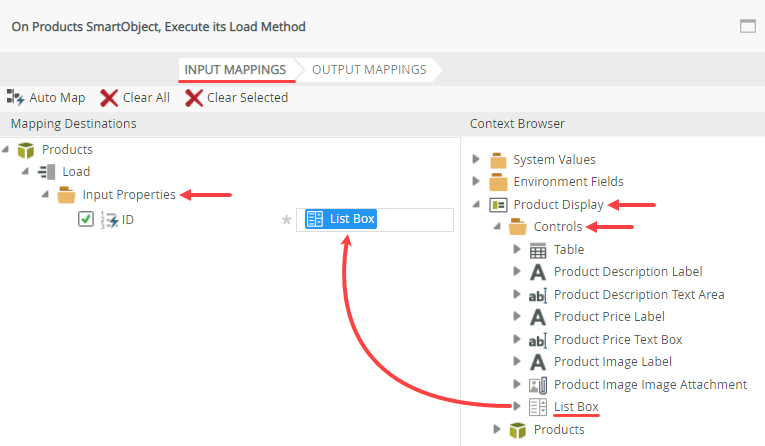Screen dimensions: 765x446
Task: Collapse the Controls folder
Action: pyautogui.click(x=496, y=227)
